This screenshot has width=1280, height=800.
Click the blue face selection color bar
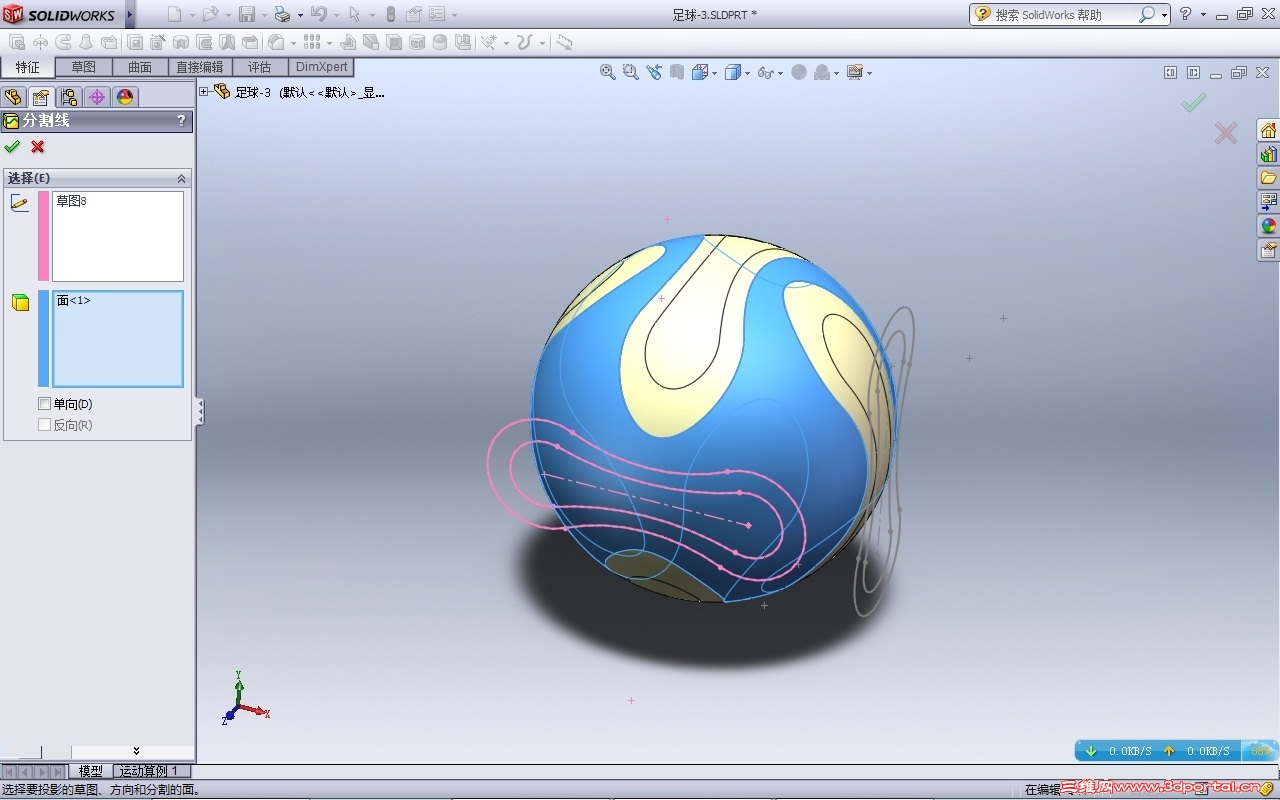pyautogui.click(x=43, y=338)
